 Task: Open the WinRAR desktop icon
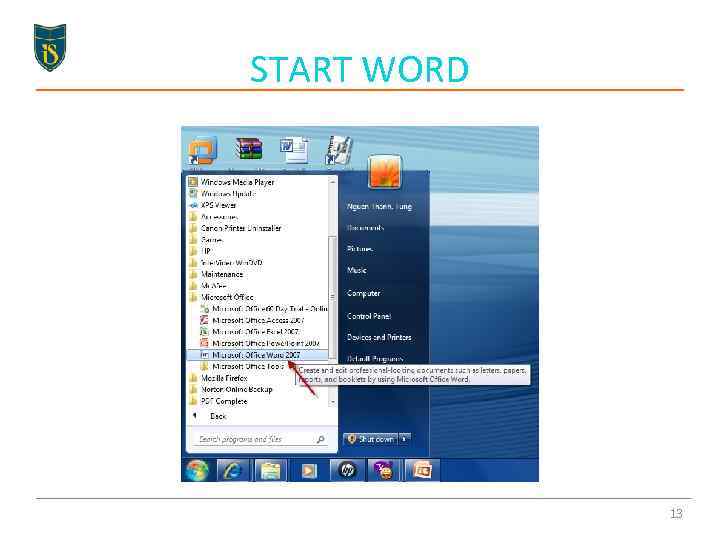[x=249, y=150]
